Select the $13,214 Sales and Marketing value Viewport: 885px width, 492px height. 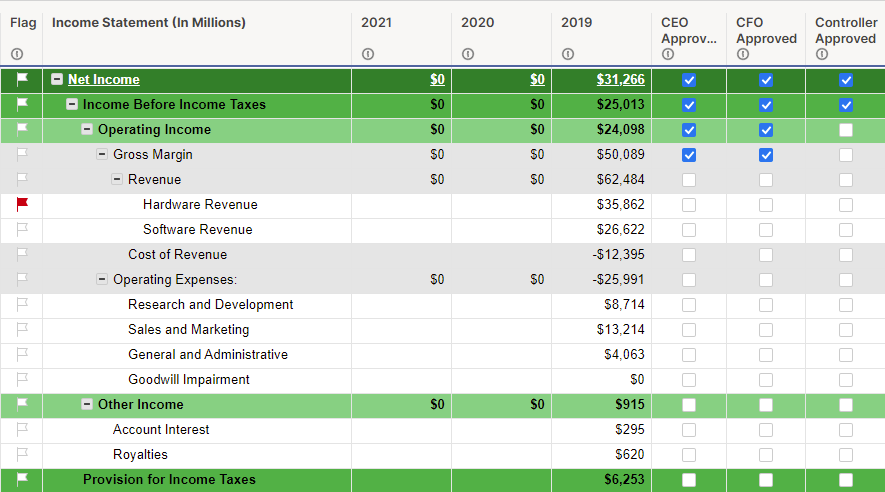(x=620, y=330)
